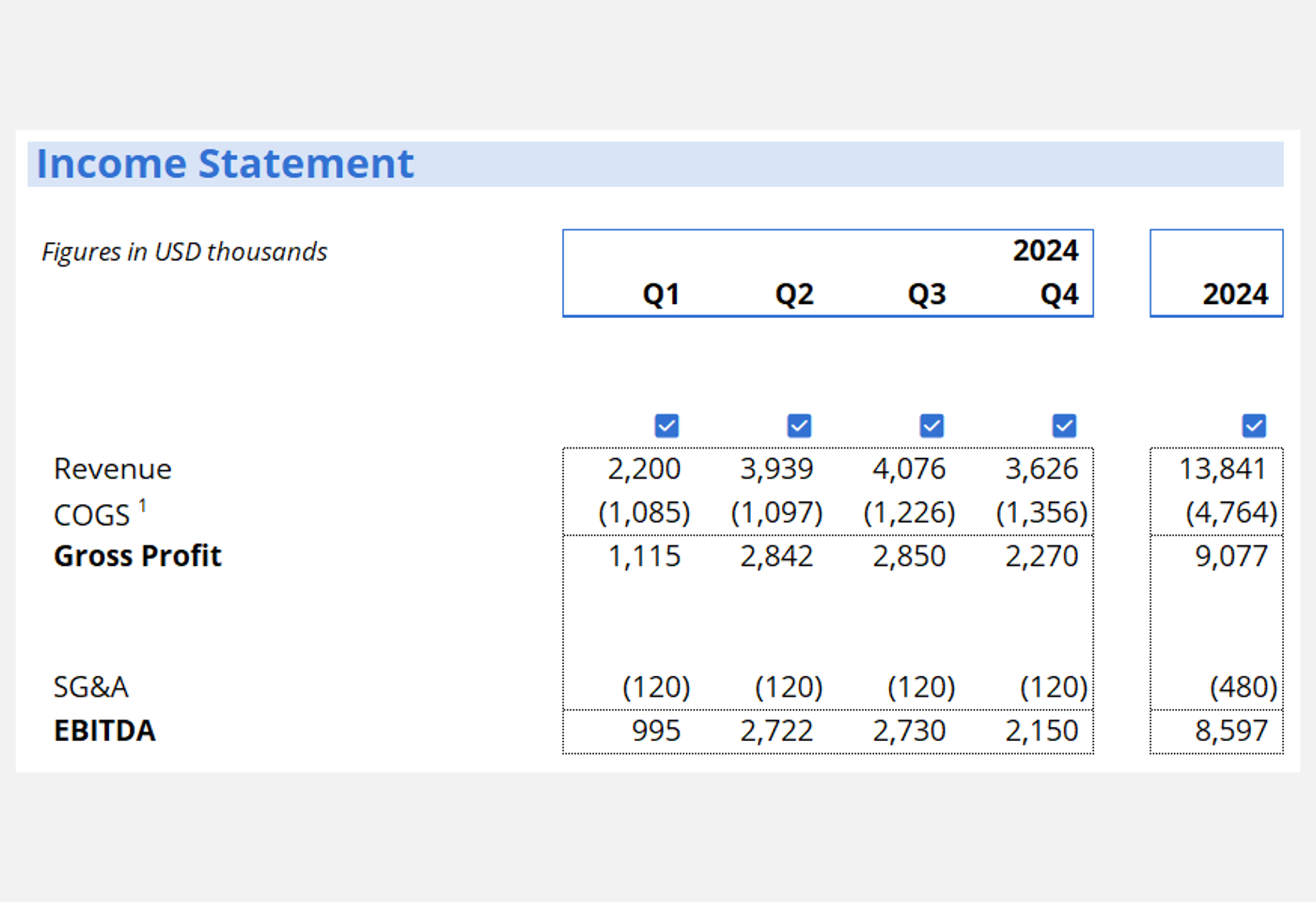Click the EBITDA row label
The height and width of the screenshot is (902, 1316).
[x=105, y=731]
